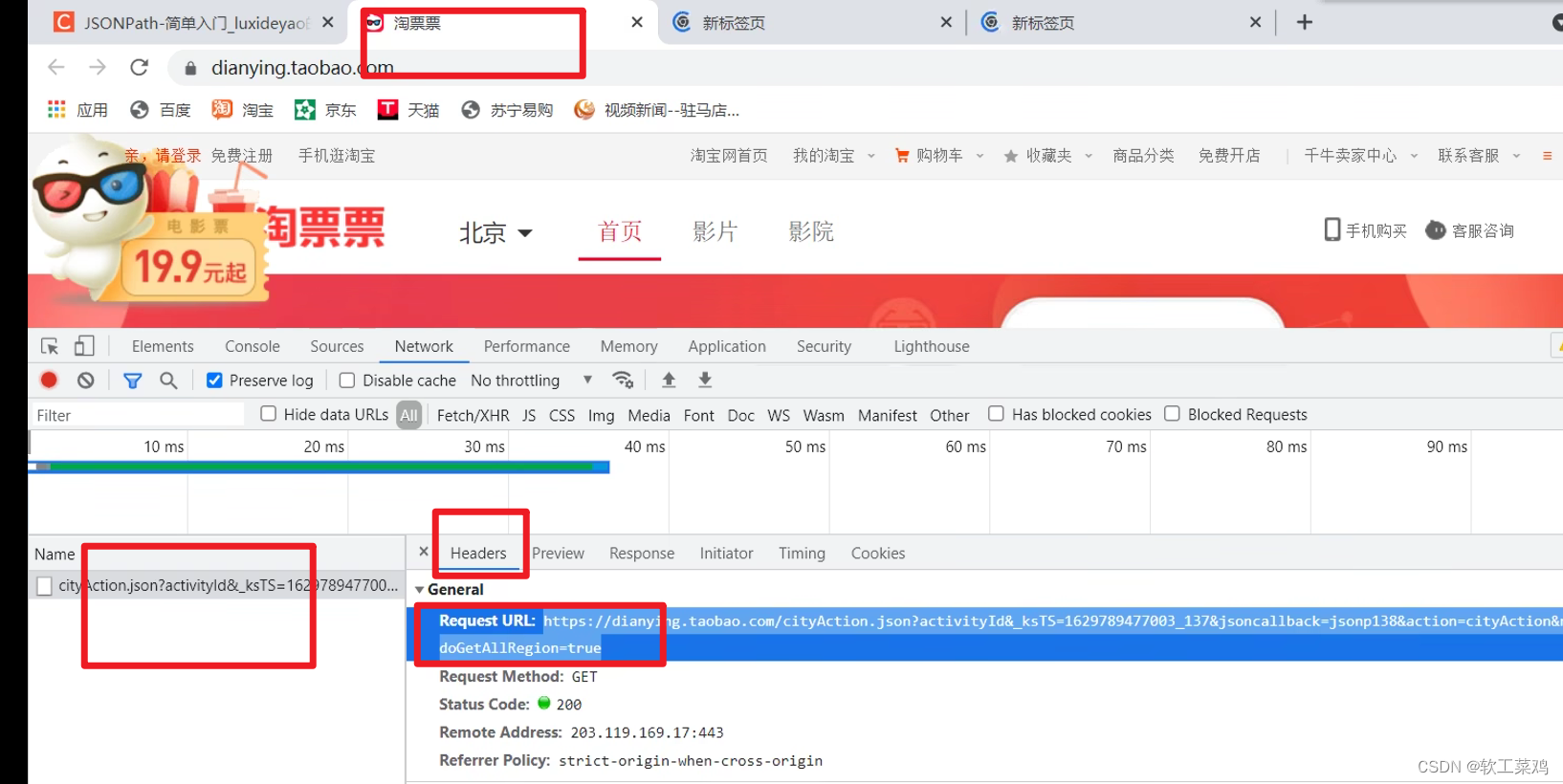The width and height of the screenshot is (1563, 784).
Task: Check Blocked Requests
Action: pos(1172,413)
